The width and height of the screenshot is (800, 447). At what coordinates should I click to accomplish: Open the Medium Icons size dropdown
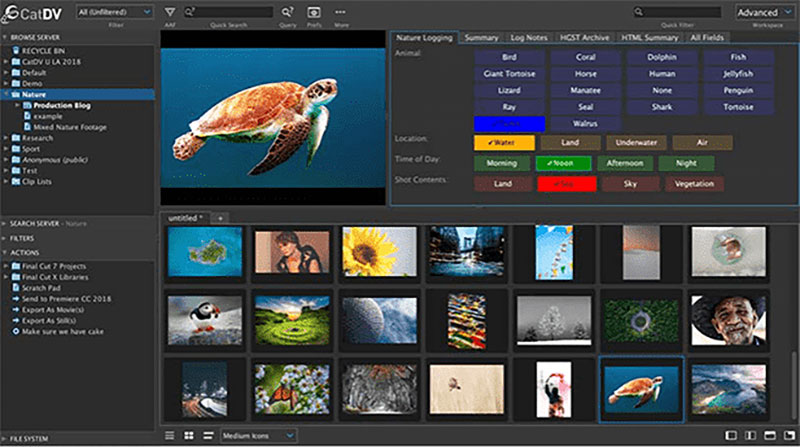(x=260, y=436)
